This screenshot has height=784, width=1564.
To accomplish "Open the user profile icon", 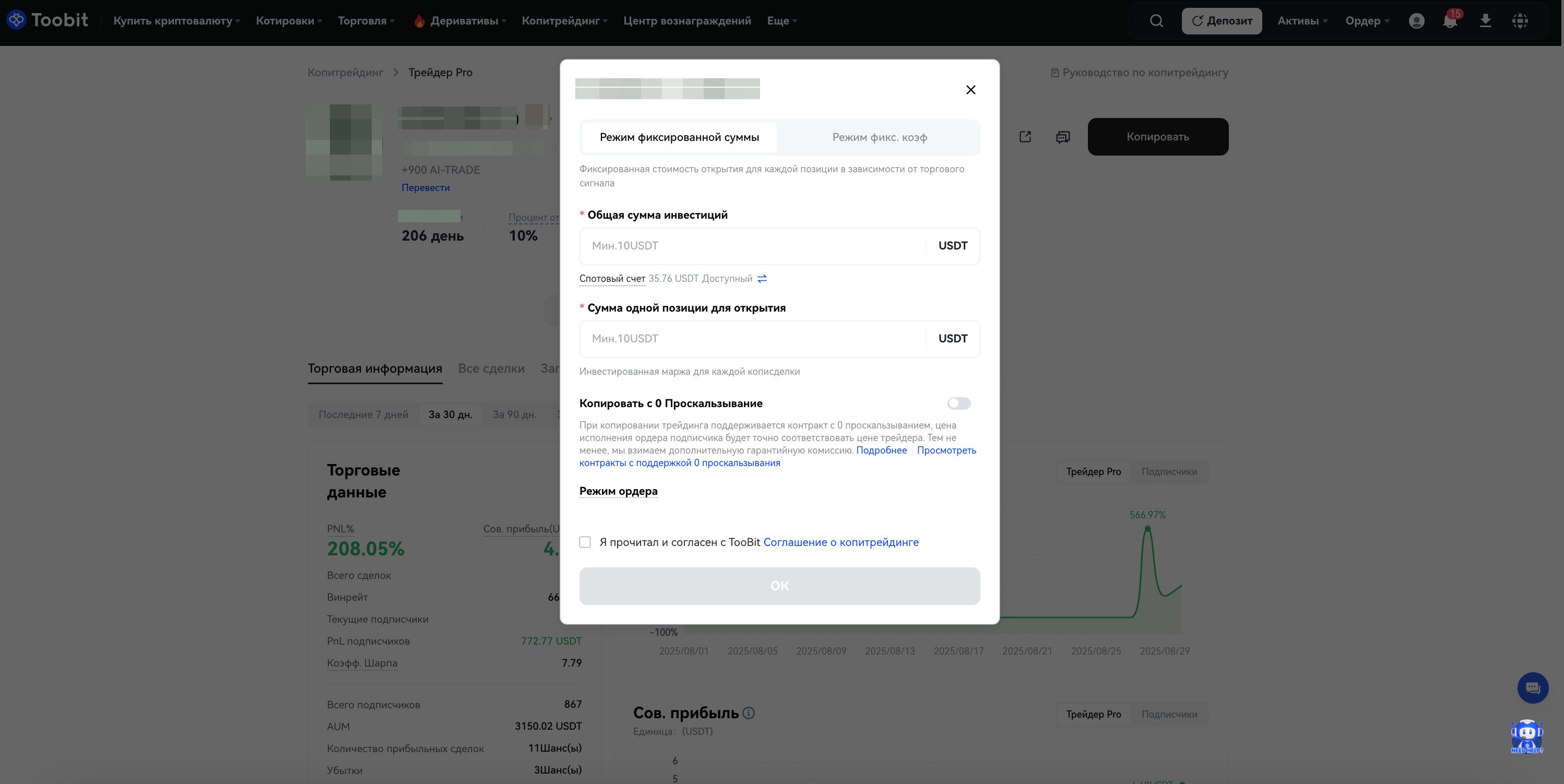I will [1416, 21].
